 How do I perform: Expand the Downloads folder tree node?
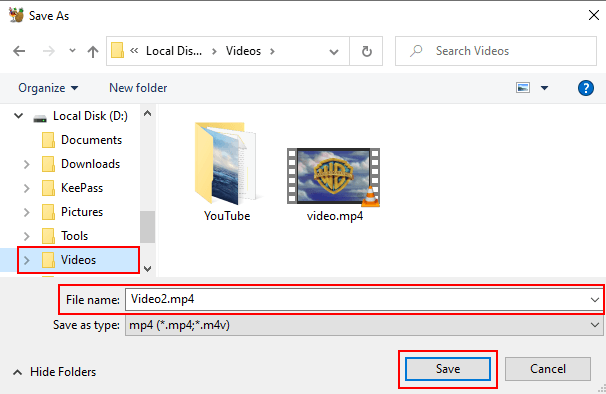[x=26, y=164]
